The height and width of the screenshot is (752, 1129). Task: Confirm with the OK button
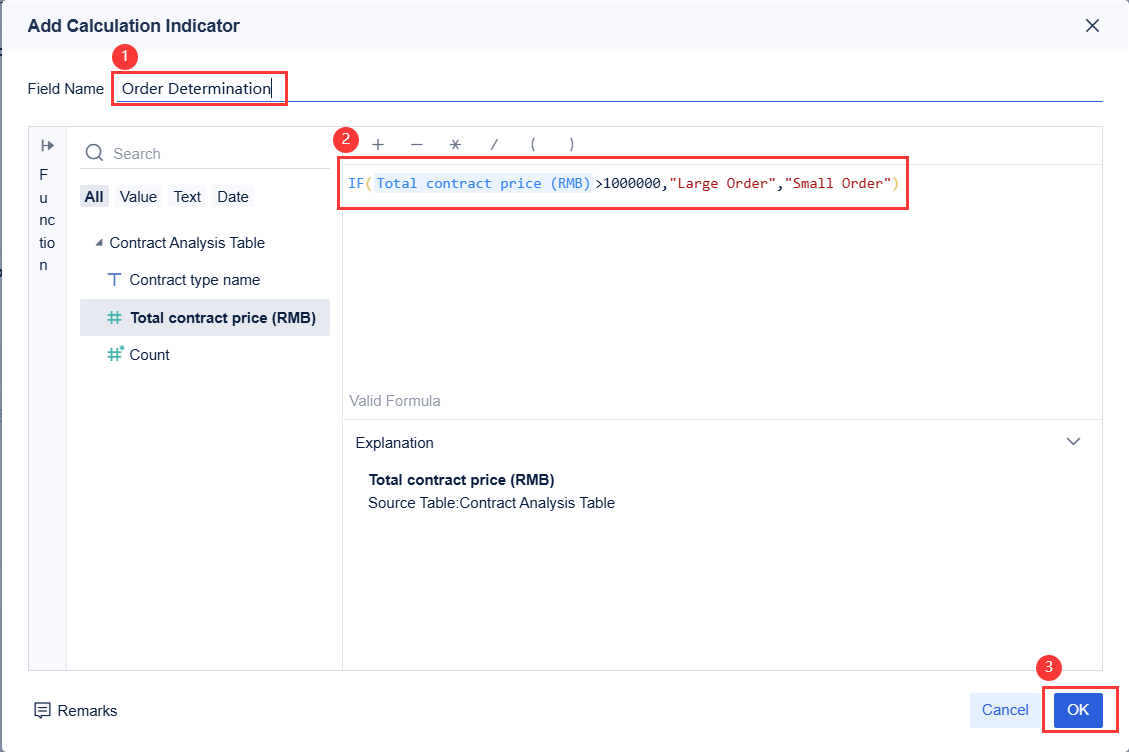[1079, 710]
